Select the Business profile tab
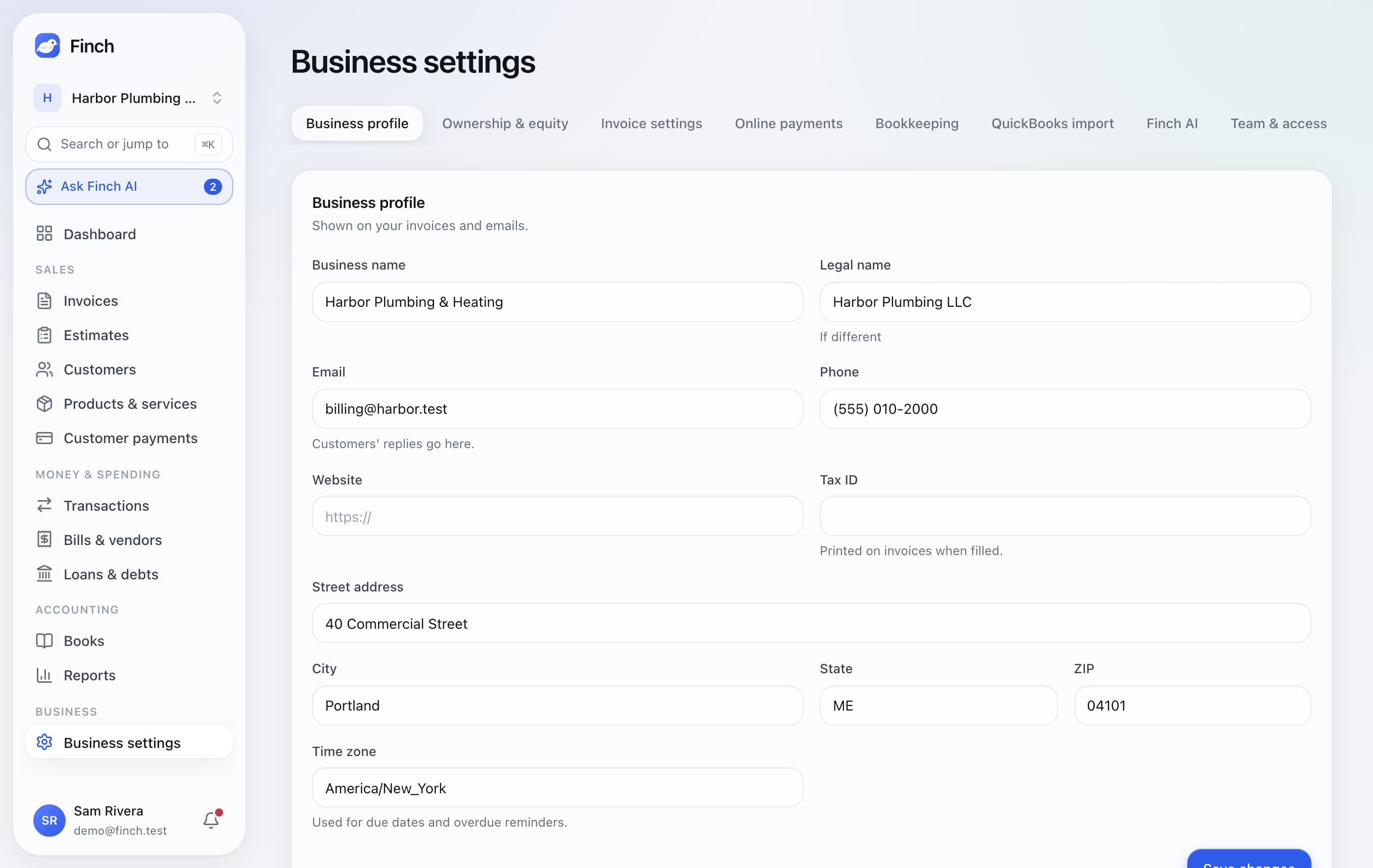 [x=357, y=124]
